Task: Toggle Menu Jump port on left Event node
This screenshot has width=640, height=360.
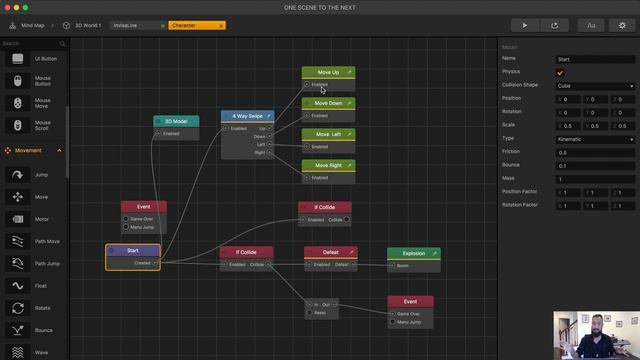Action: (x=126, y=227)
